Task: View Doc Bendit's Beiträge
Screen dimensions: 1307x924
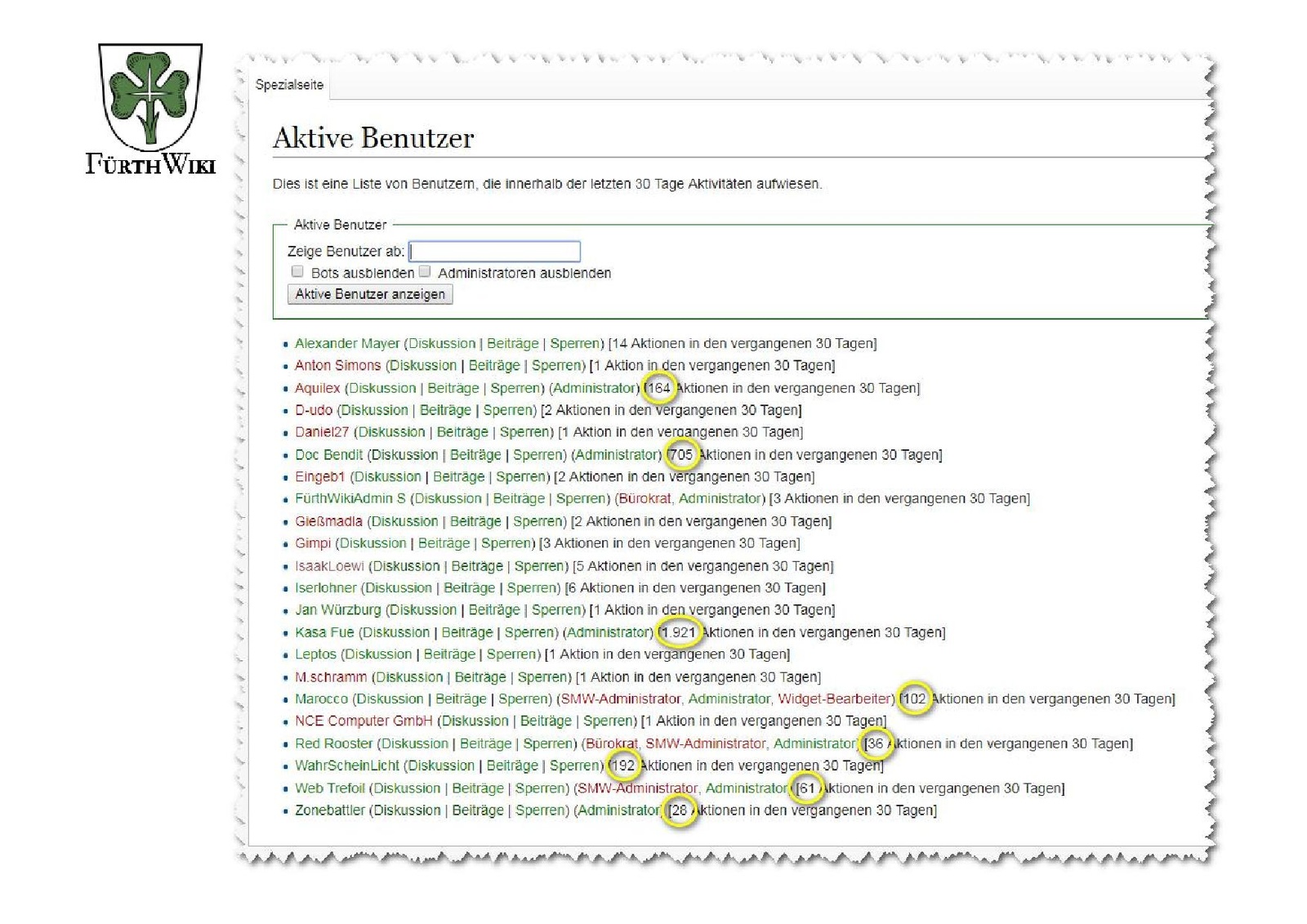Action: [x=475, y=454]
